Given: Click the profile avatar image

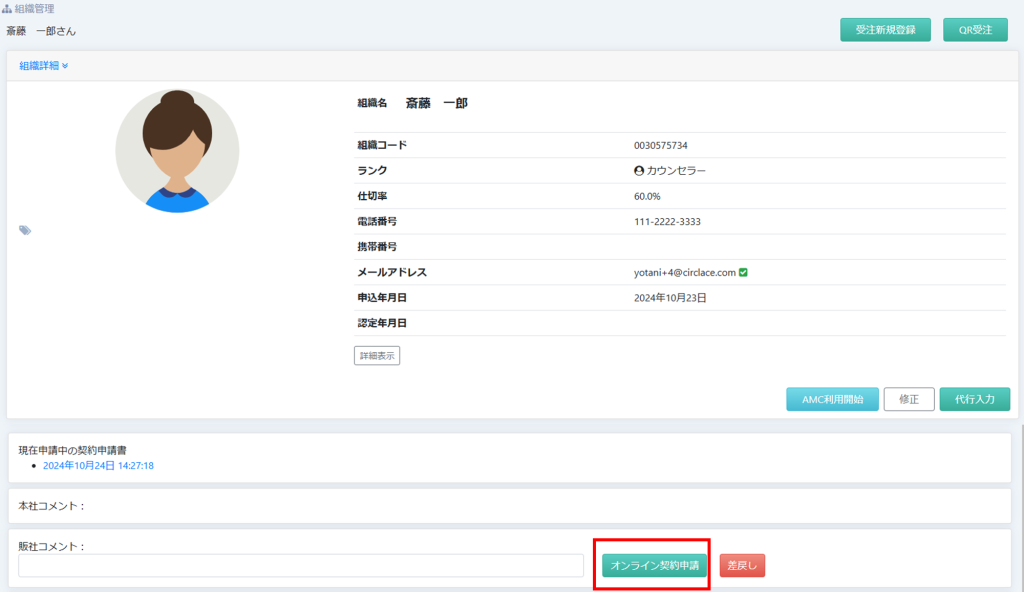Looking at the screenshot, I should (177, 151).
